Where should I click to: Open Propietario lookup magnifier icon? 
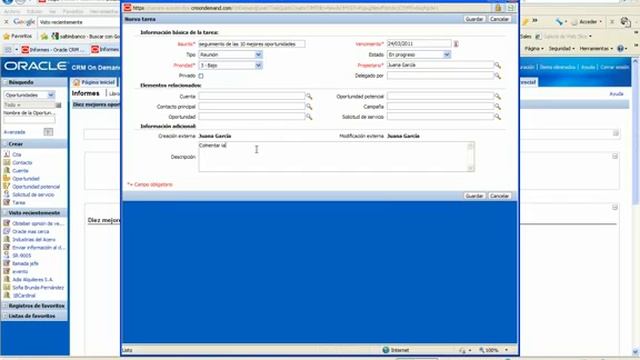(x=498, y=65)
